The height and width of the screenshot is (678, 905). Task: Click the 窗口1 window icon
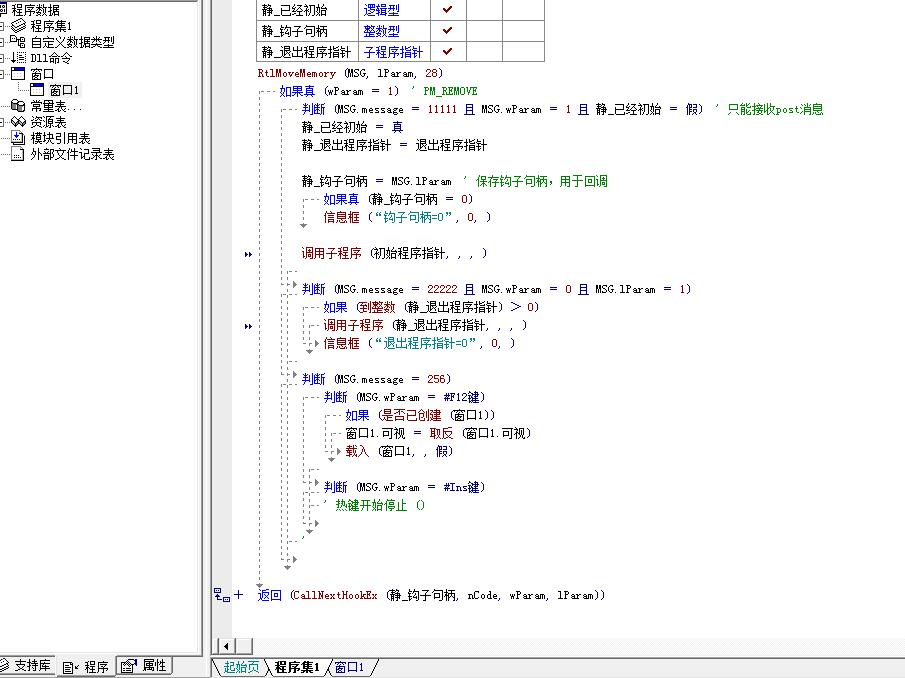pos(38,90)
